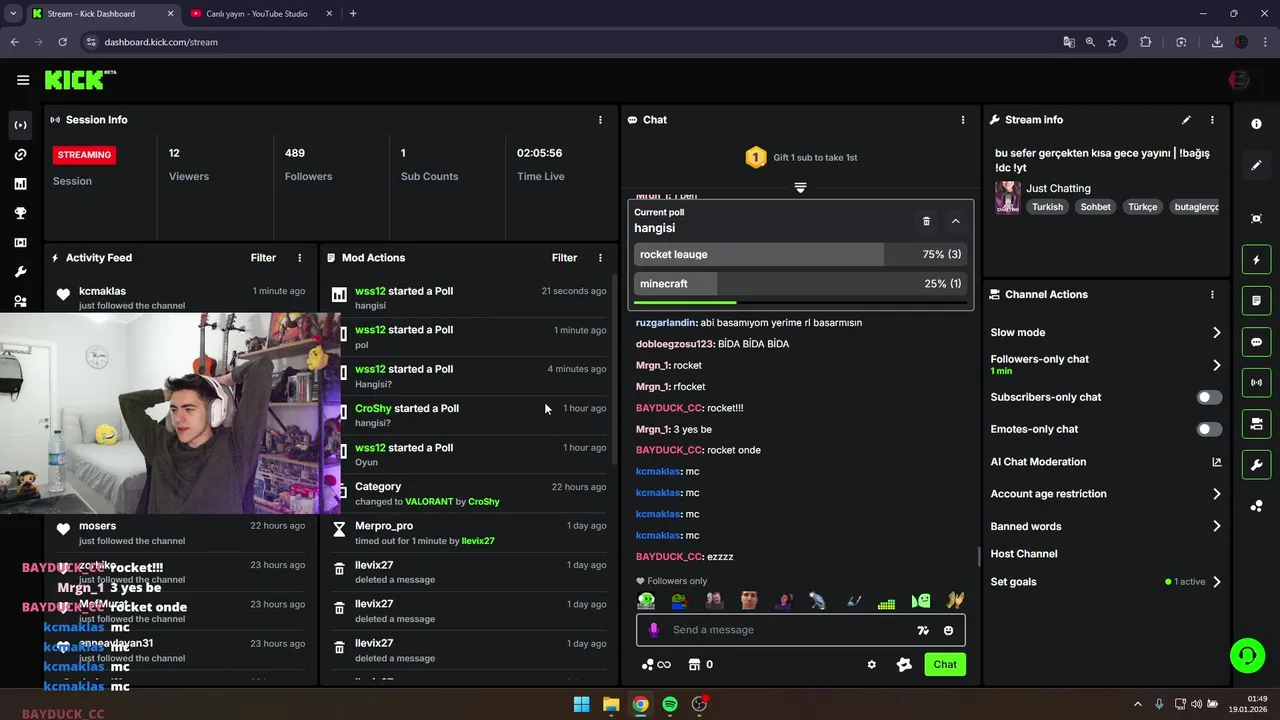The width and height of the screenshot is (1280, 720).
Task: Open Chat panel three-dot menu
Action: (963, 120)
